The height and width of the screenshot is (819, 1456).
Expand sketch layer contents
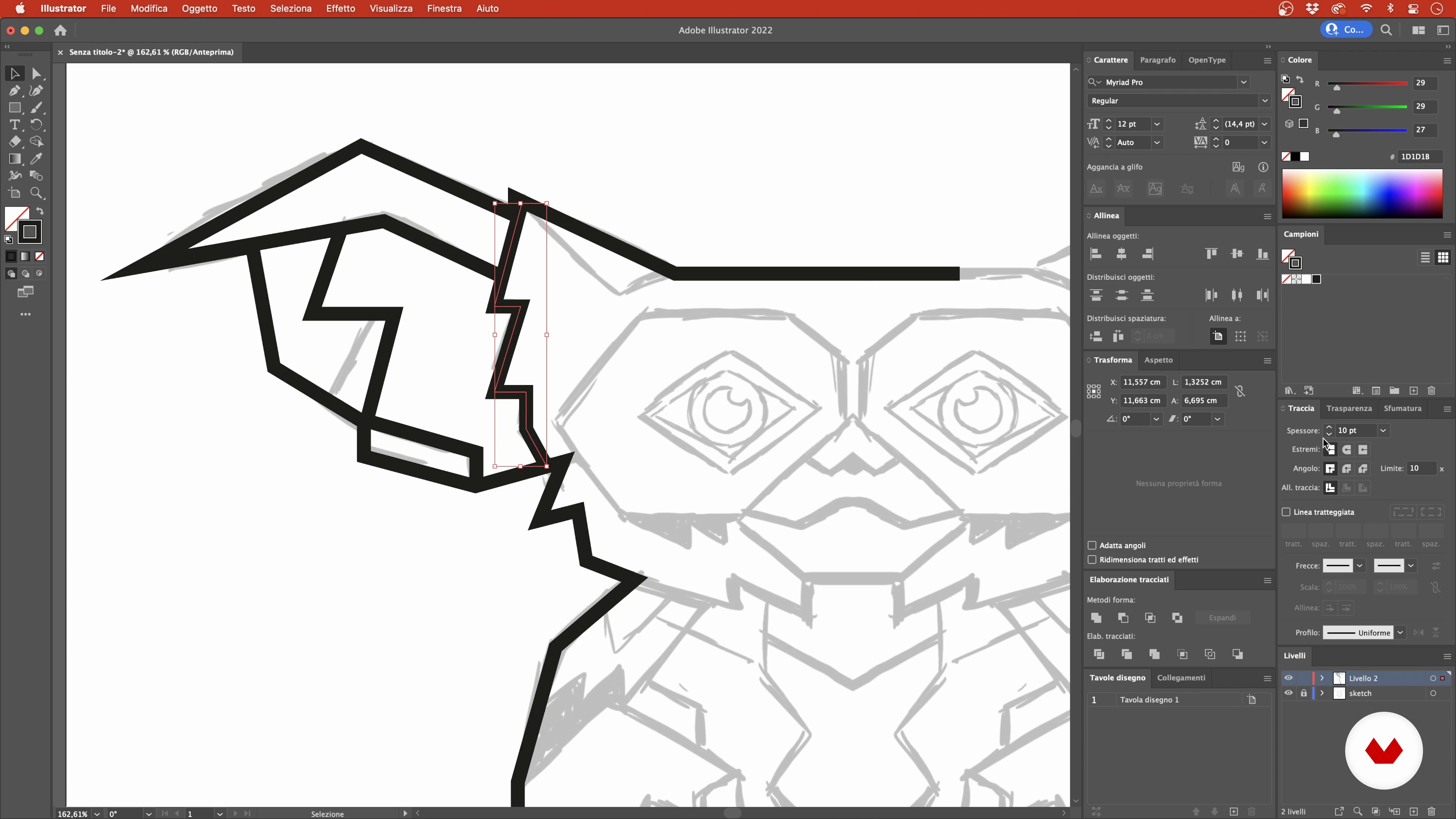tap(1322, 693)
